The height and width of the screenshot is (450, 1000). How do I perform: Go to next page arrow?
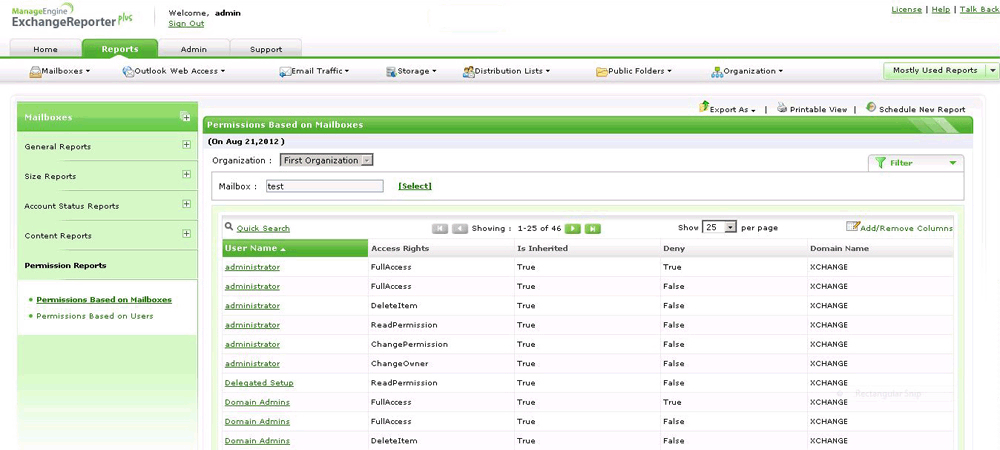(x=574, y=228)
